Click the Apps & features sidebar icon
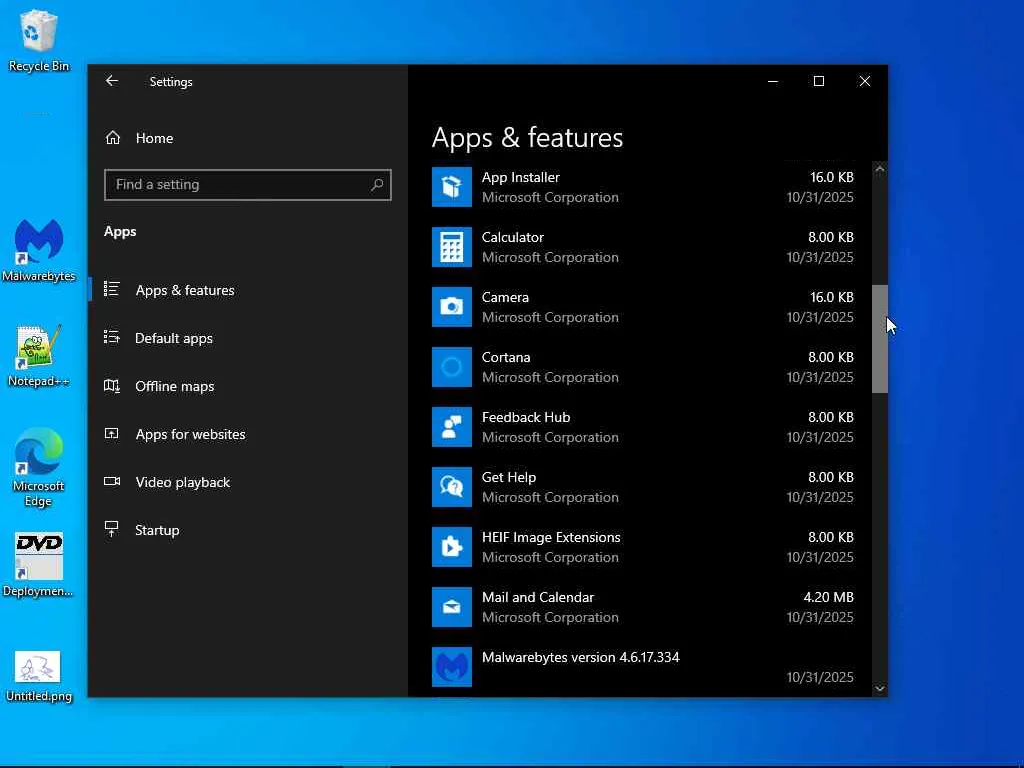 112,289
